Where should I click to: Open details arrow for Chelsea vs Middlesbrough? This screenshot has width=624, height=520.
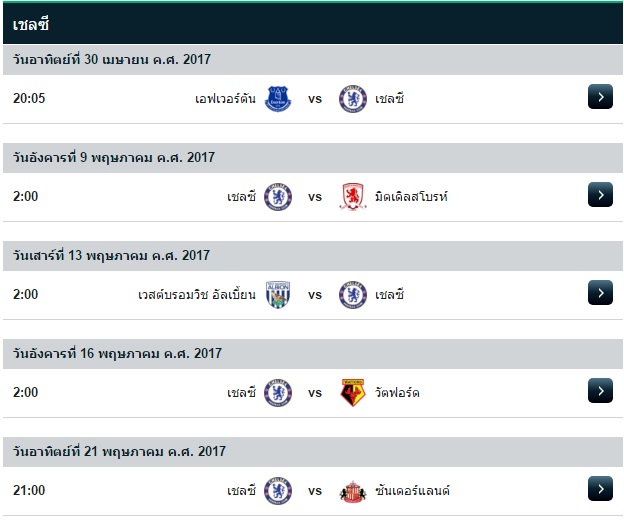(600, 195)
